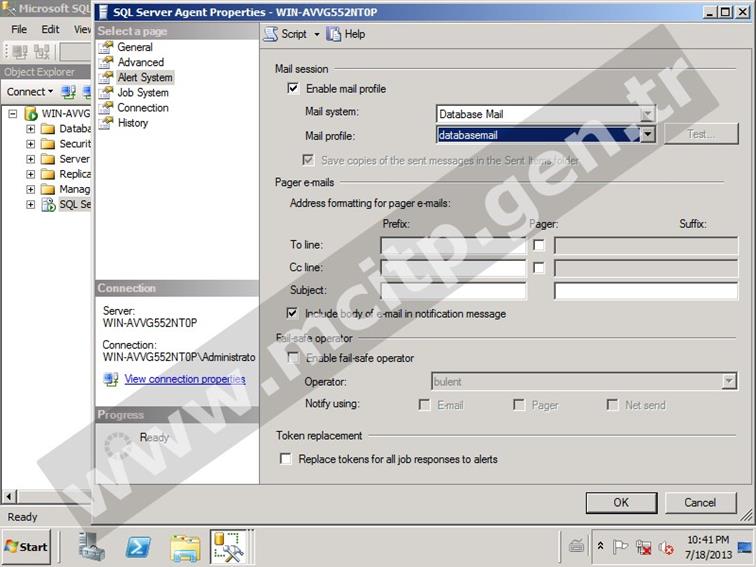Click the Management folder icon
756x567 pixels.
click(x=48, y=189)
